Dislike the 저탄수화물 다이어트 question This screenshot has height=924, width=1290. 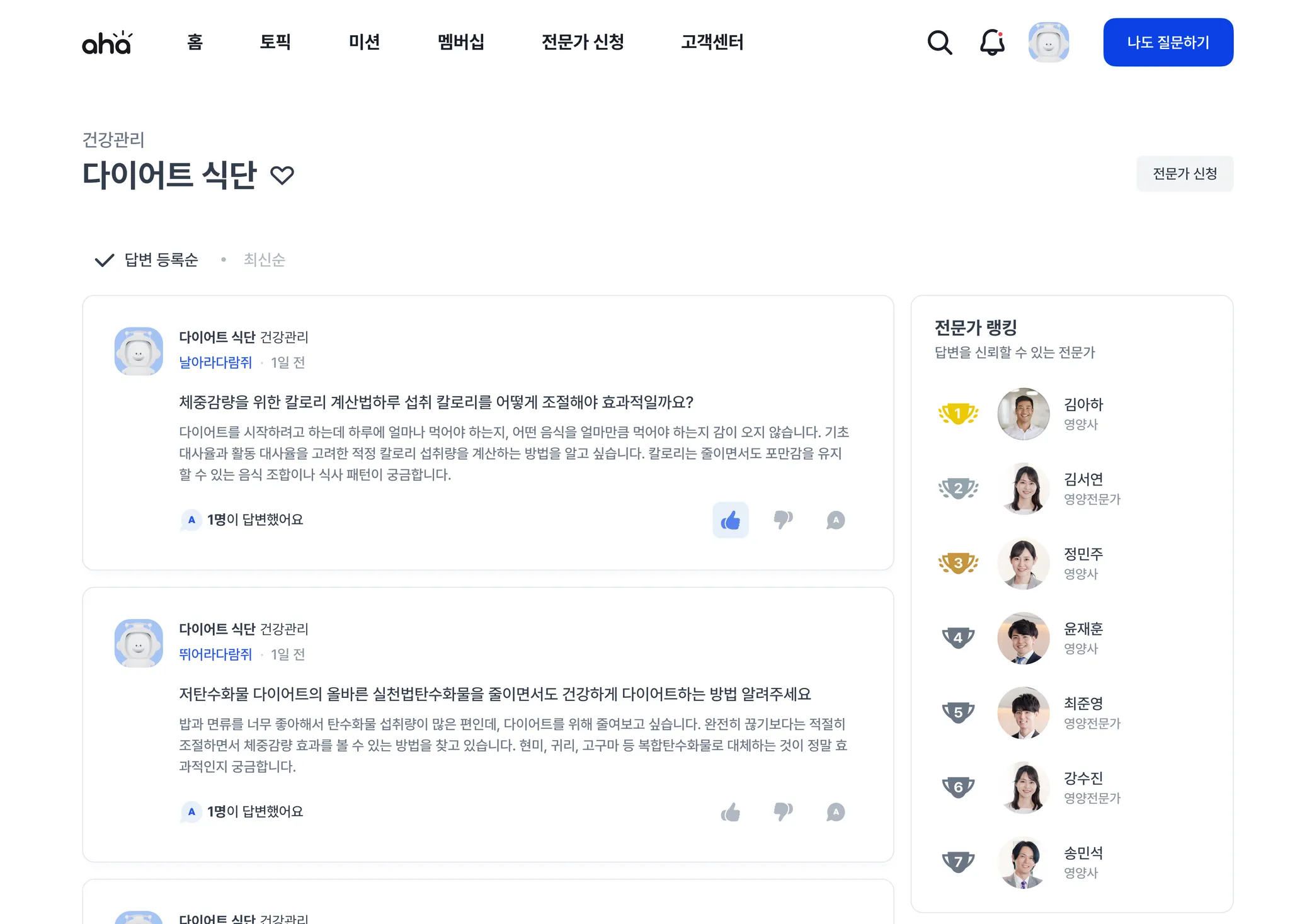click(783, 812)
